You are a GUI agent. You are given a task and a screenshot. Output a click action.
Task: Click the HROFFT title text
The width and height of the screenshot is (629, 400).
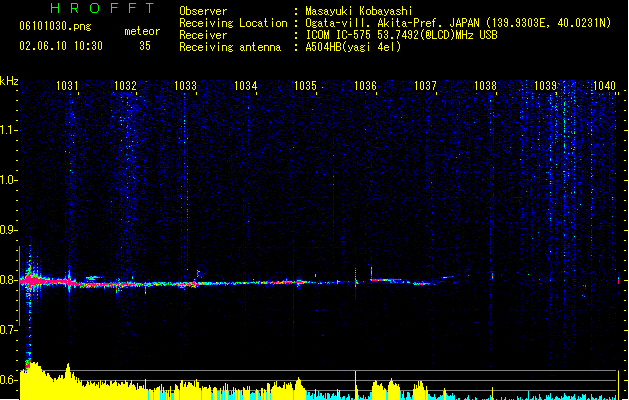[x=103, y=8]
